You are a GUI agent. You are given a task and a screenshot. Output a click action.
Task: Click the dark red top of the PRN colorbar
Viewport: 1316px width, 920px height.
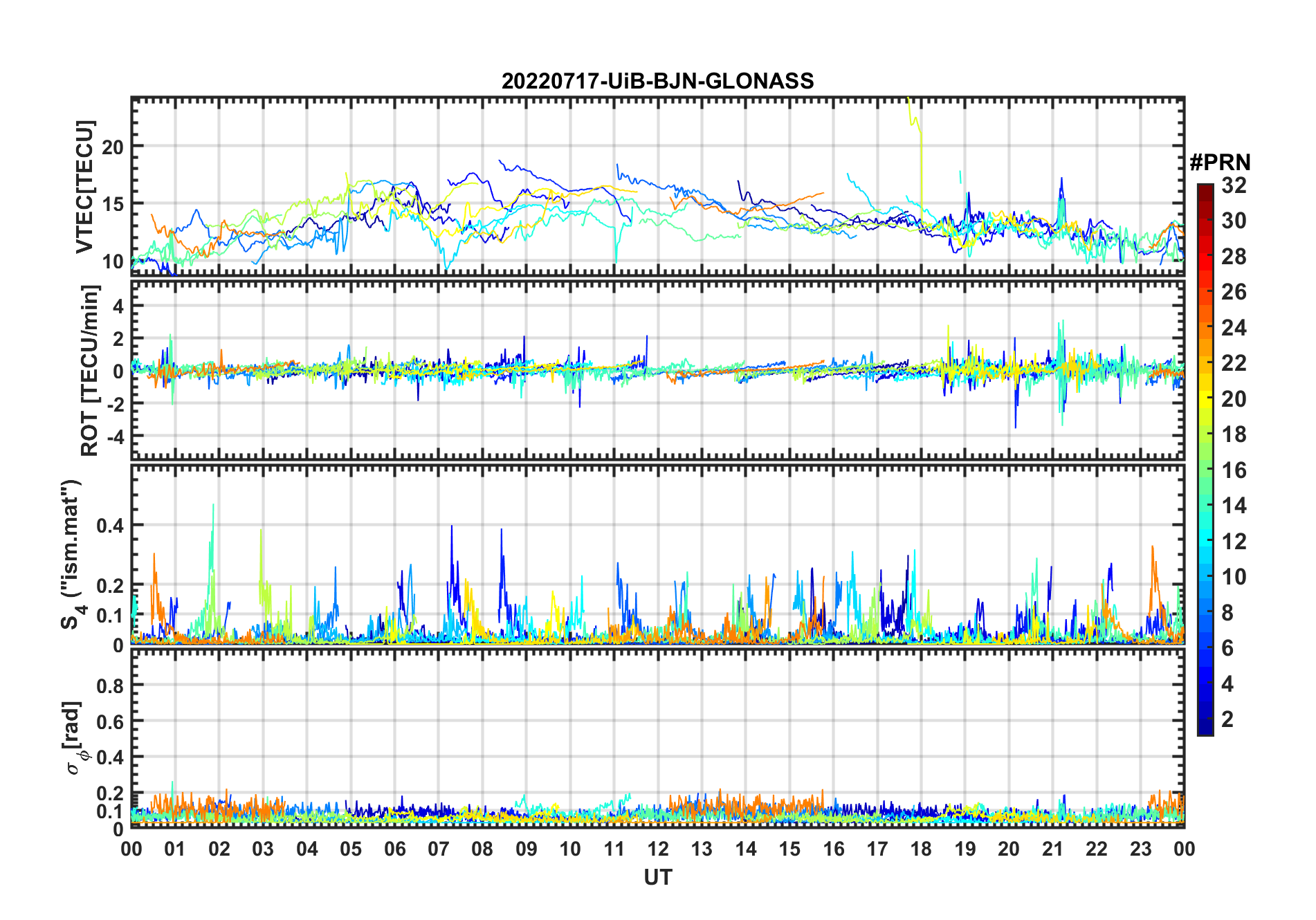click(x=1205, y=189)
